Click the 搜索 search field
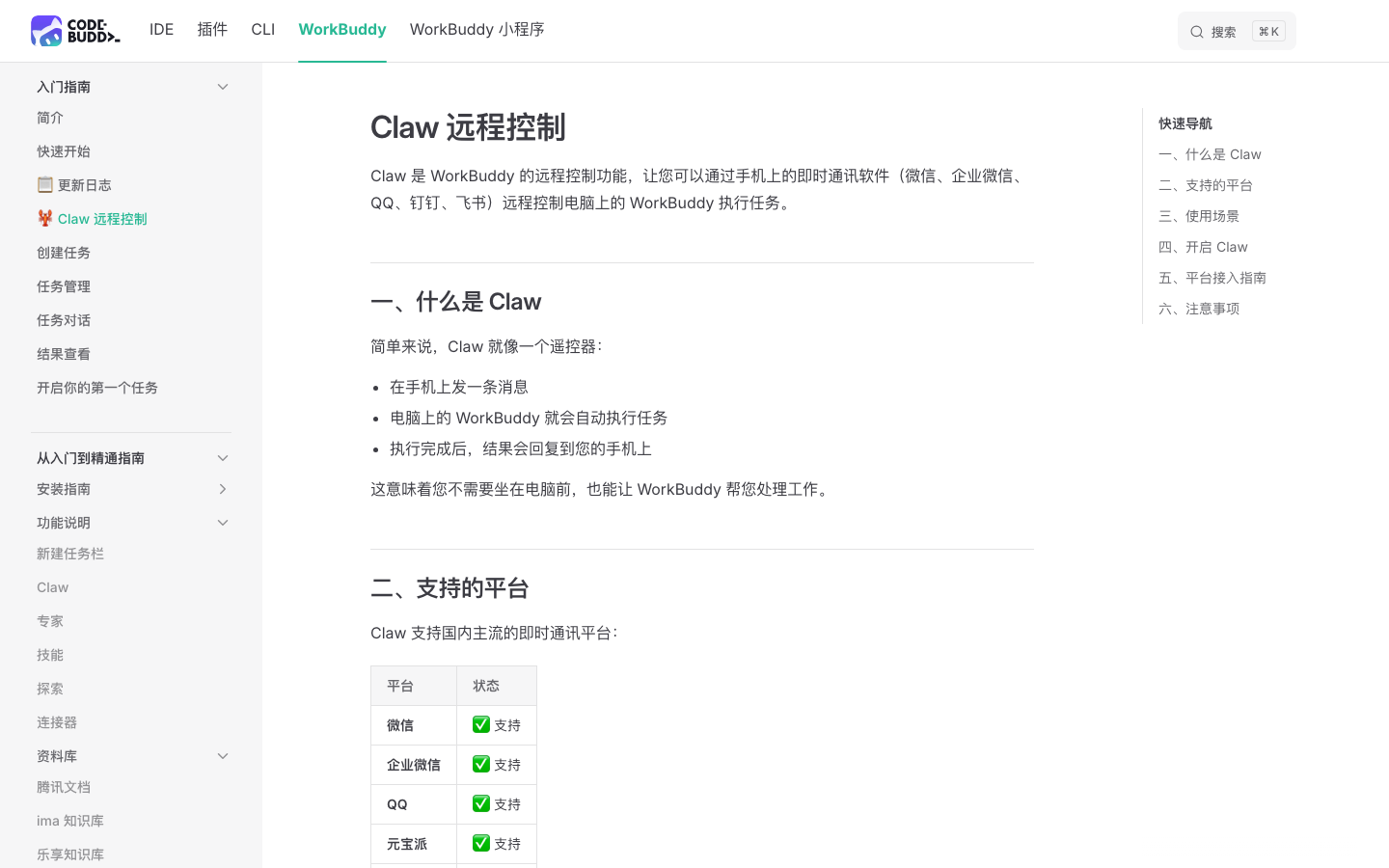The image size is (1389, 868). pyautogui.click(x=1237, y=31)
